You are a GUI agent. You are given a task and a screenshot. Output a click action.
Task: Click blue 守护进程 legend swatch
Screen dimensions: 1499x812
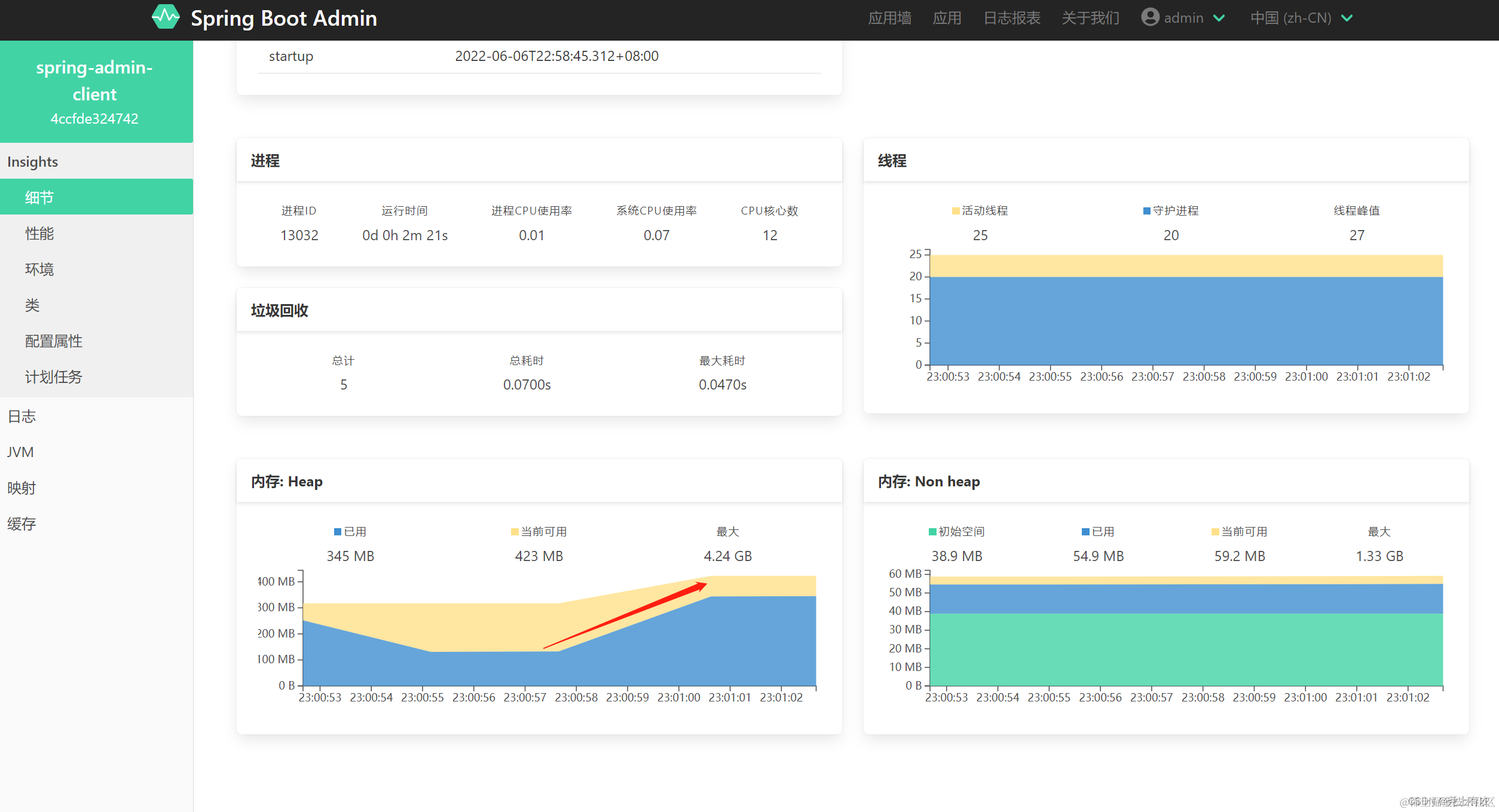(x=1146, y=211)
